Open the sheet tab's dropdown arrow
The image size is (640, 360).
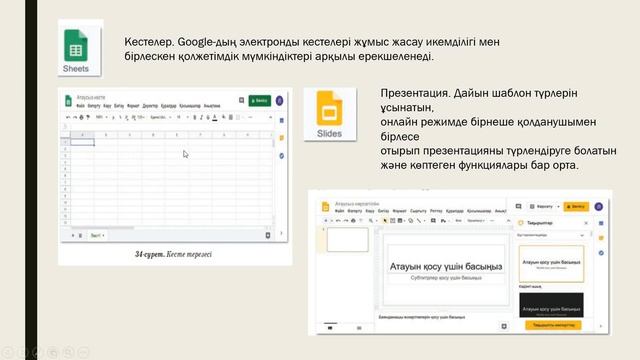[103, 236]
